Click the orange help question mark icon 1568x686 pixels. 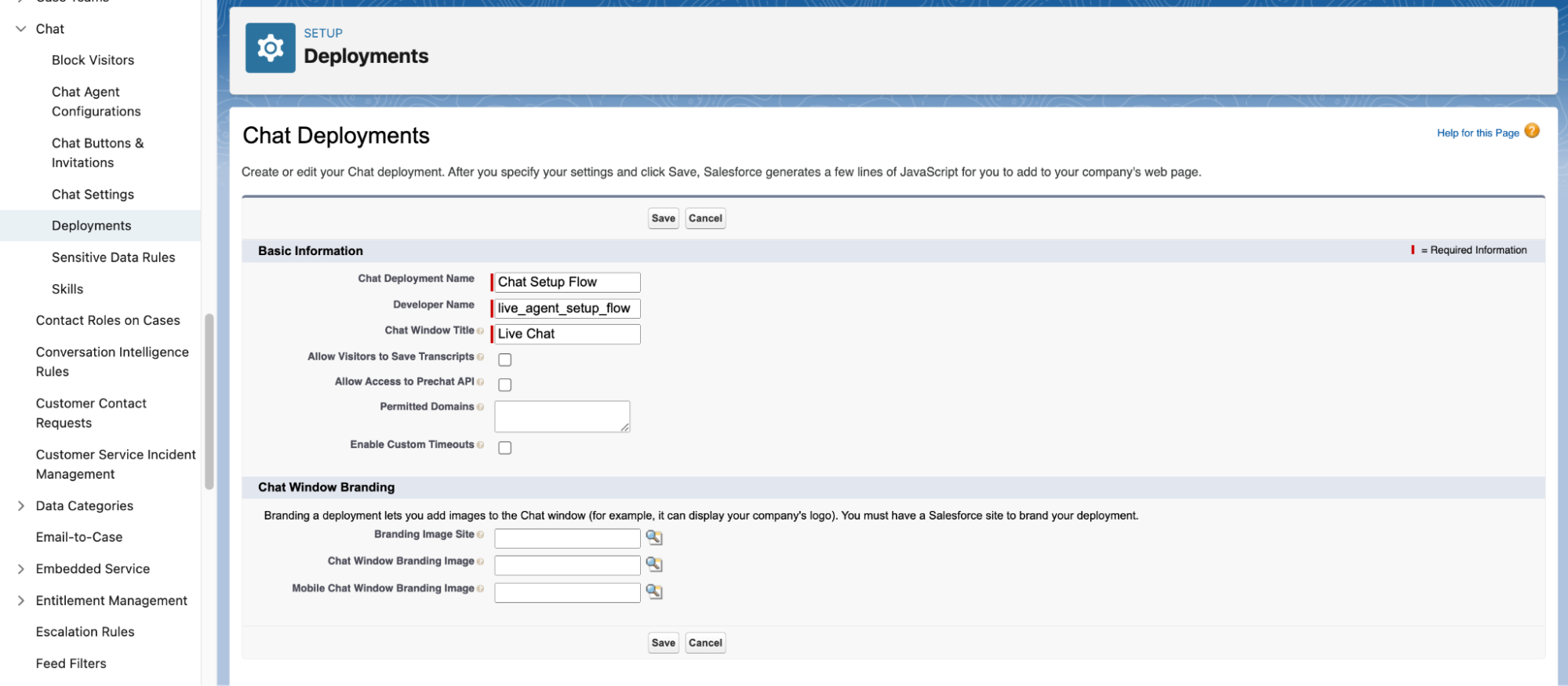[1531, 131]
